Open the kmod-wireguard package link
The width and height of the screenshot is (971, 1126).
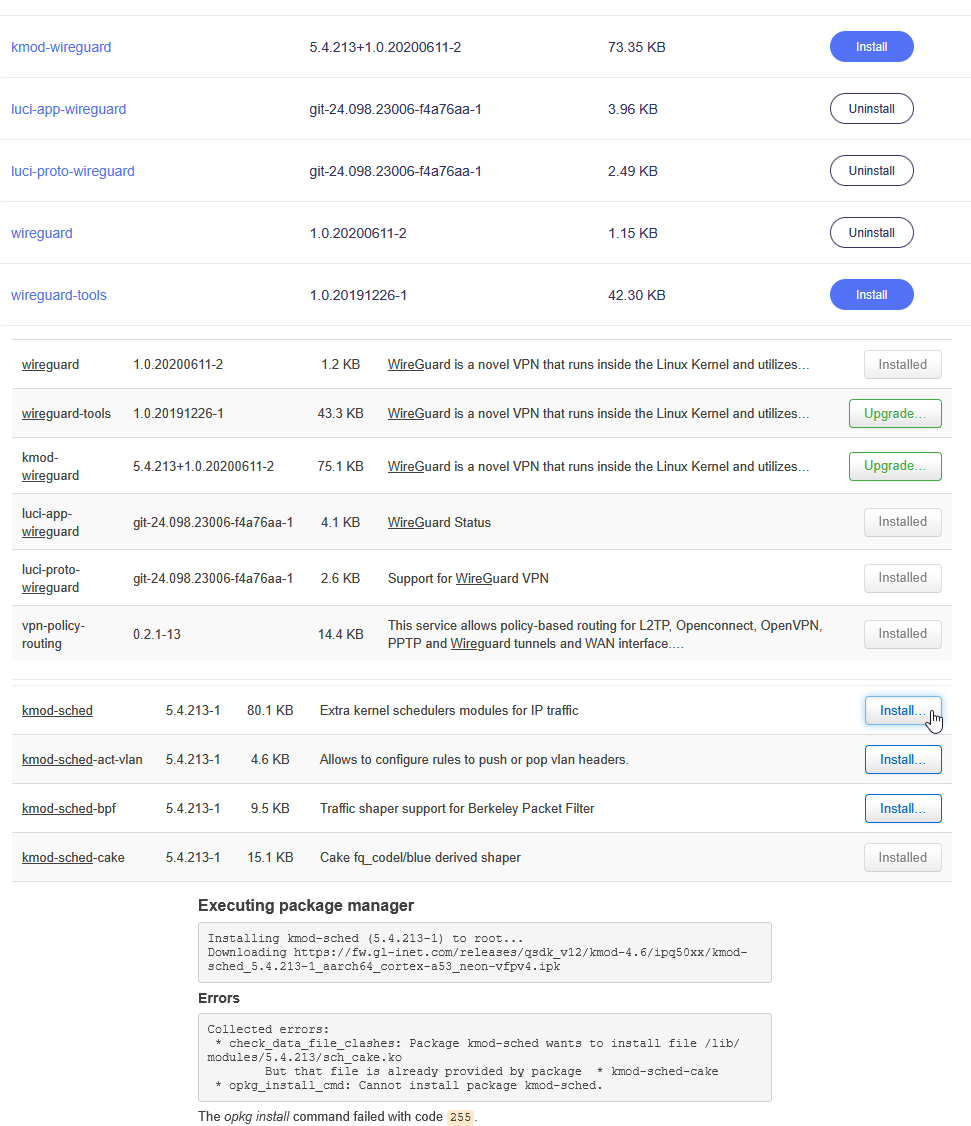click(x=61, y=47)
